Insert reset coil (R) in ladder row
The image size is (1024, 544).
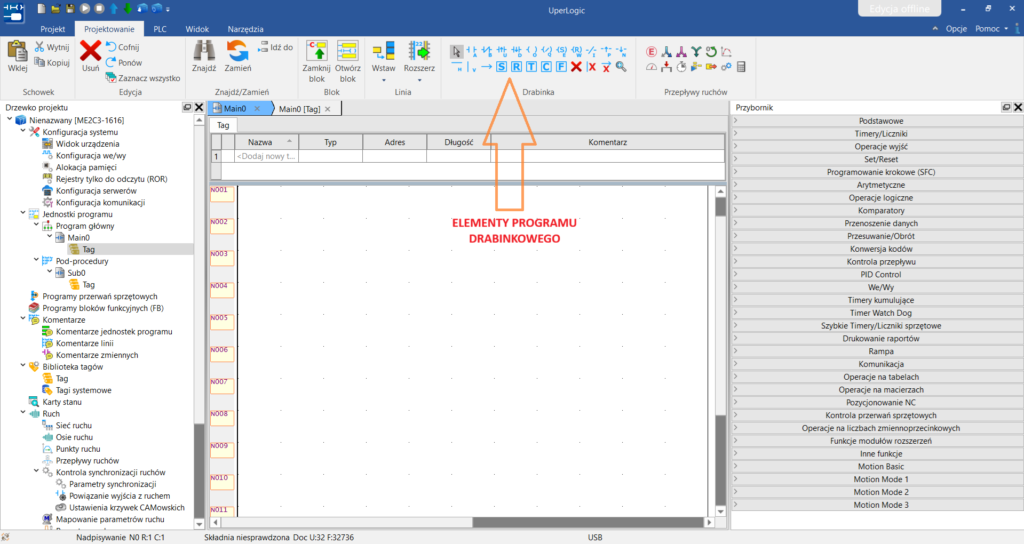pos(577,51)
